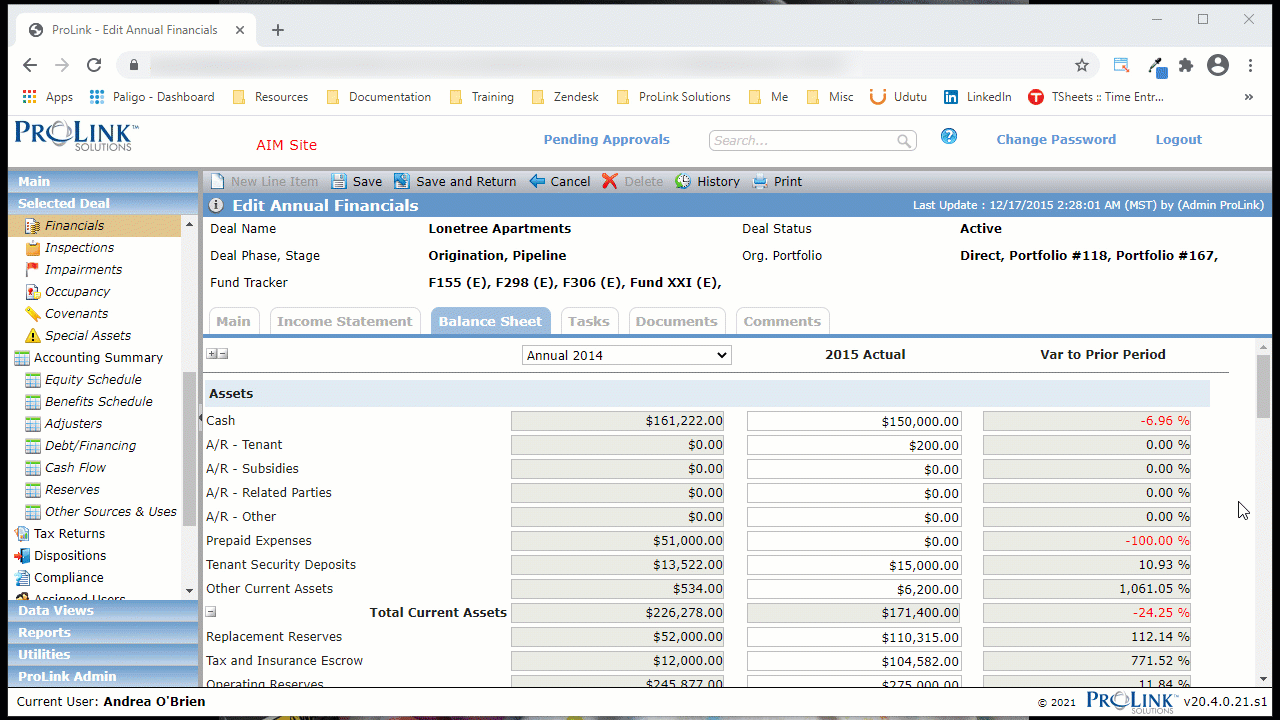Screen dimensions: 1280x720
Task: Click the ProLink Solutions logo
Action: [75, 136]
